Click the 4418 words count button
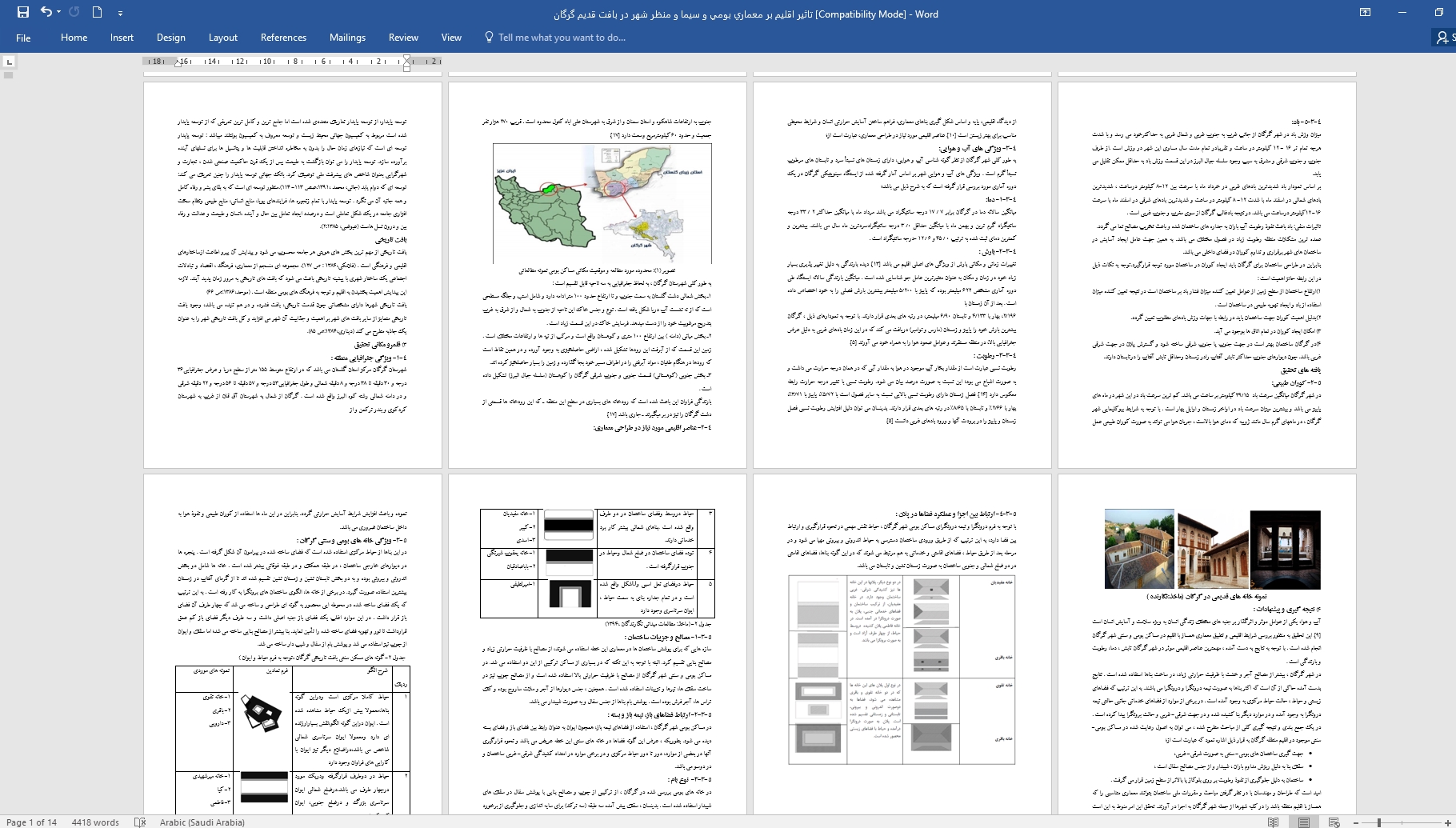 point(95,822)
